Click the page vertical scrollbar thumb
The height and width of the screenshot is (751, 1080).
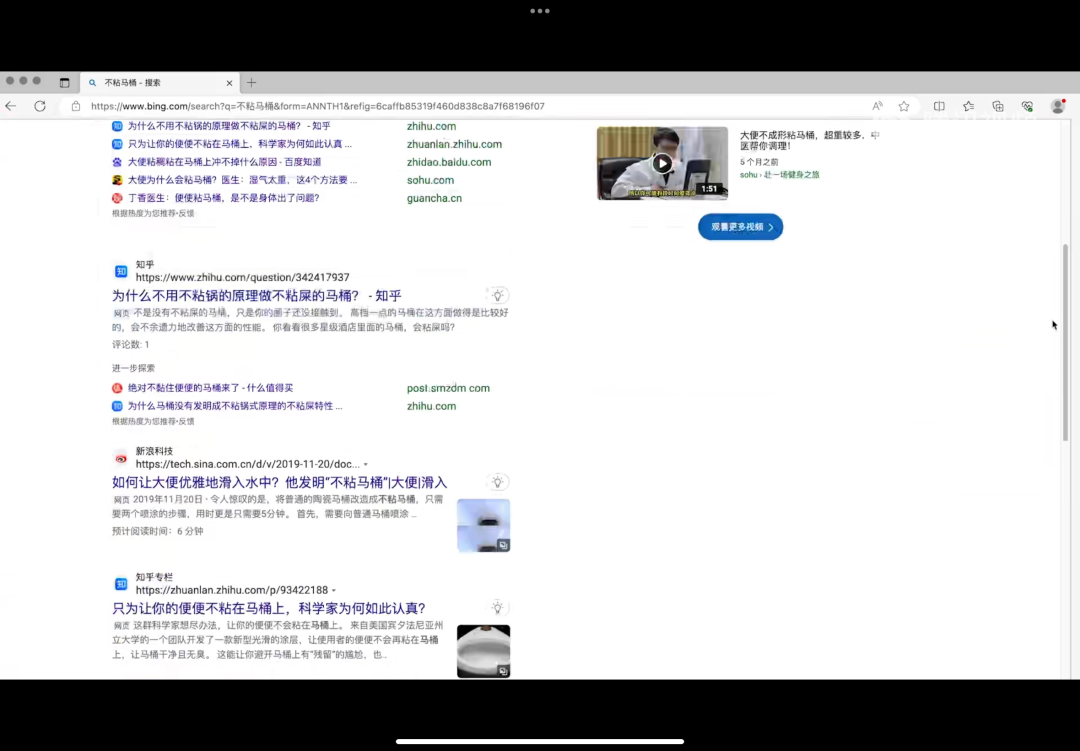point(1066,342)
